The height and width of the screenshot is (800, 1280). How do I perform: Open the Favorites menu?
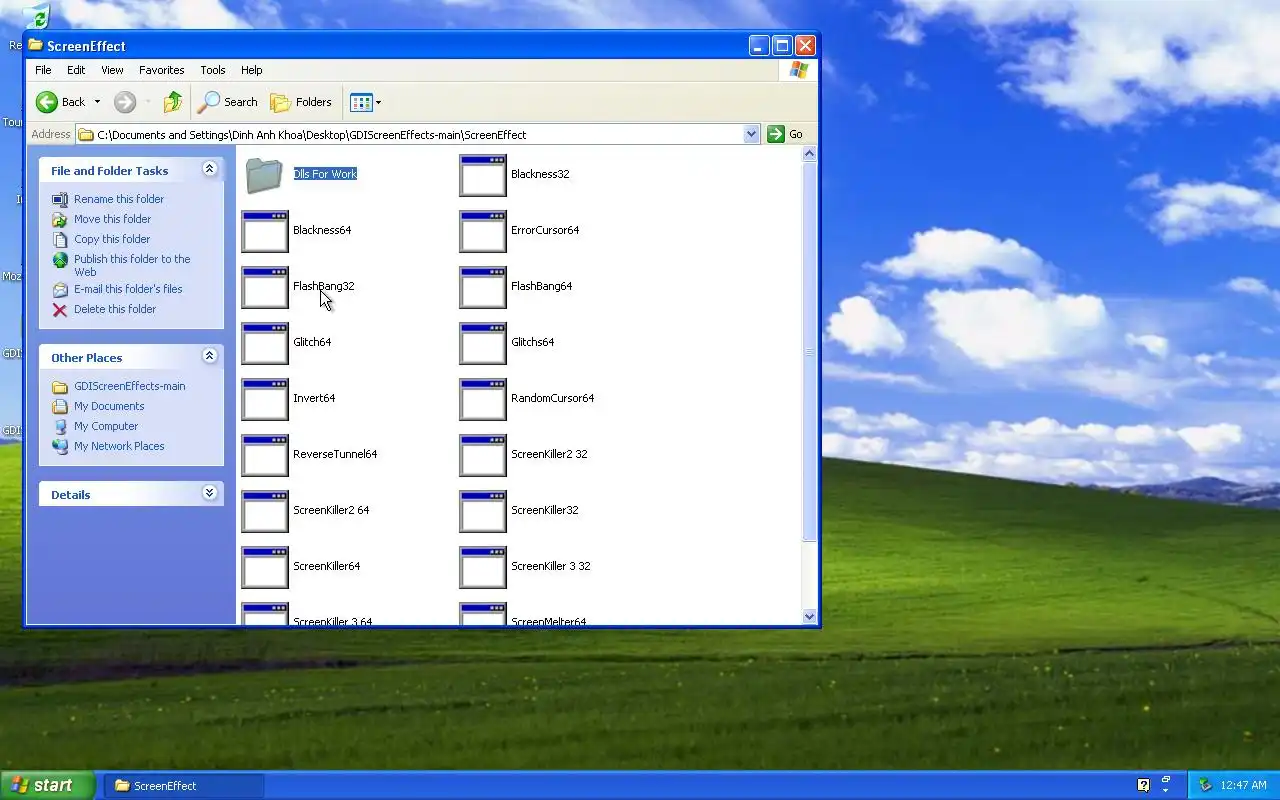(161, 70)
